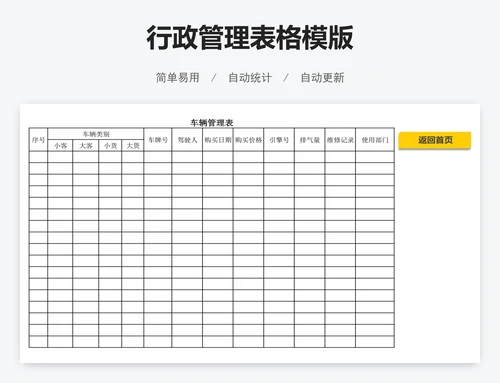Click the 行政管理表格模版 main heading
Viewport: 500px width, 383px height.
pos(250,37)
